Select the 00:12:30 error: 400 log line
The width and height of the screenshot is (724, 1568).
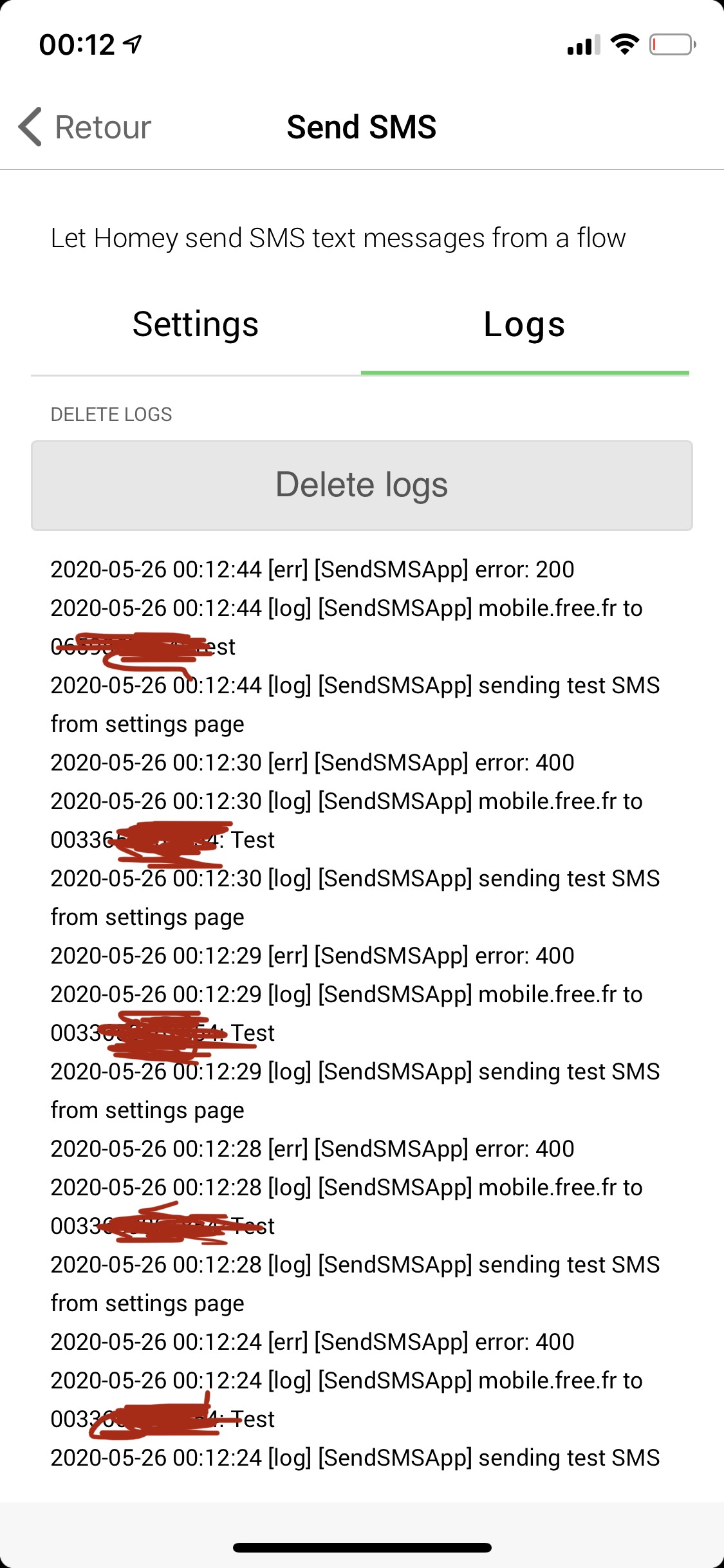click(312, 763)
